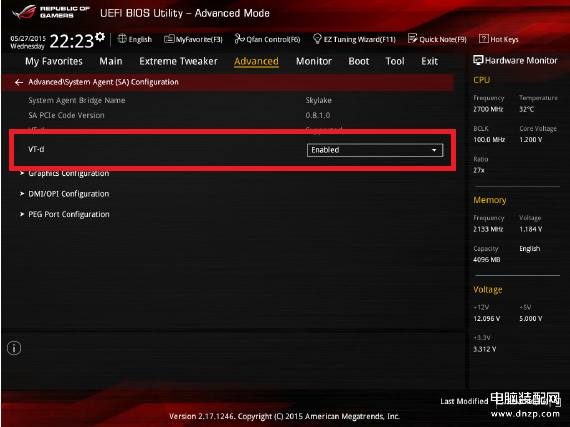Screen dimensions: 570x427
Task: Open the Boot tab
Action: (x=358, y=61)
